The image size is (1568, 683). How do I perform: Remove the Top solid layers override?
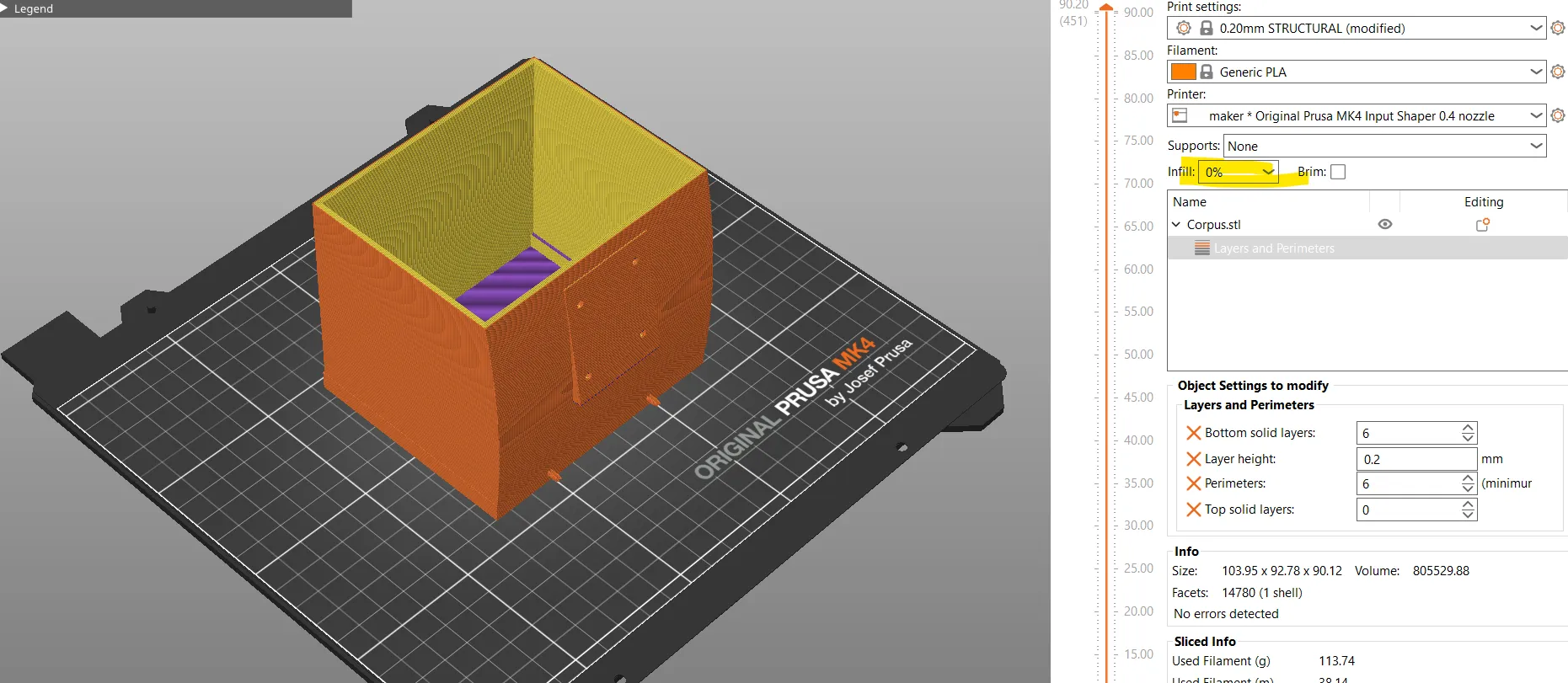click(1193, 510)
